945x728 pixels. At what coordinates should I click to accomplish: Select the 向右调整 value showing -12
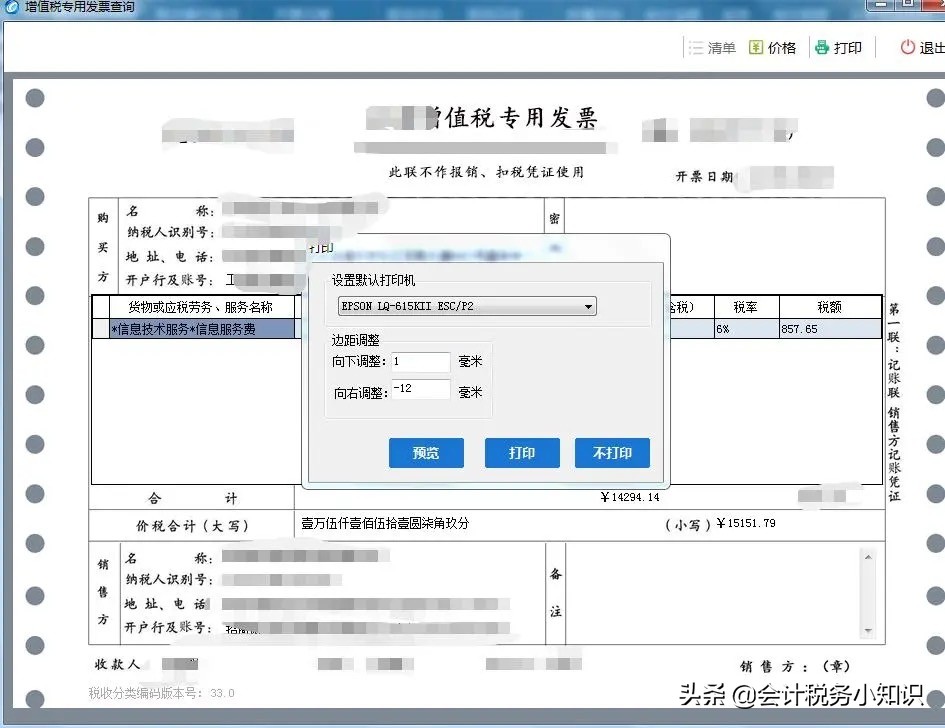[x=419, y=389]
